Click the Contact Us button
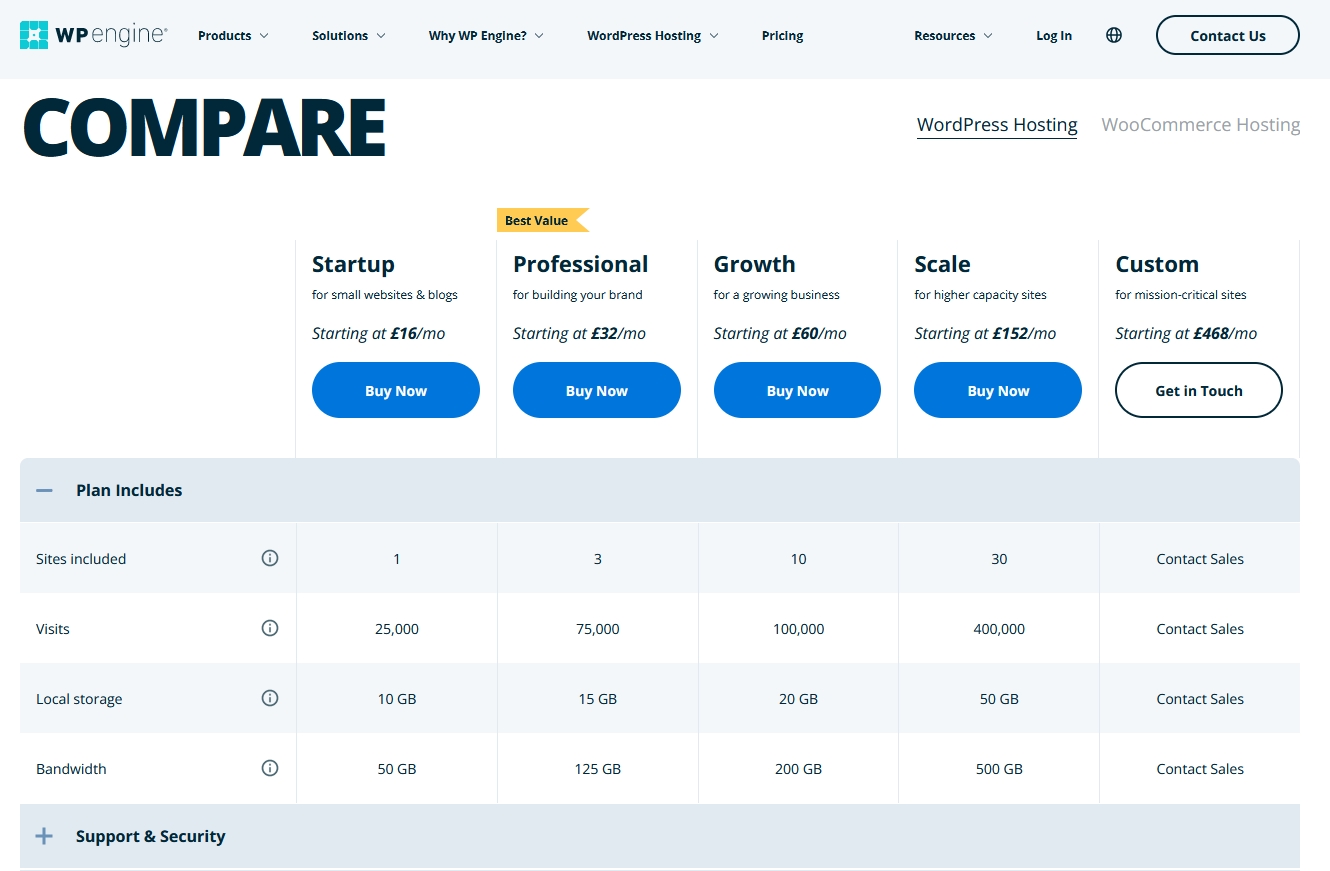 click(1228, 35)
